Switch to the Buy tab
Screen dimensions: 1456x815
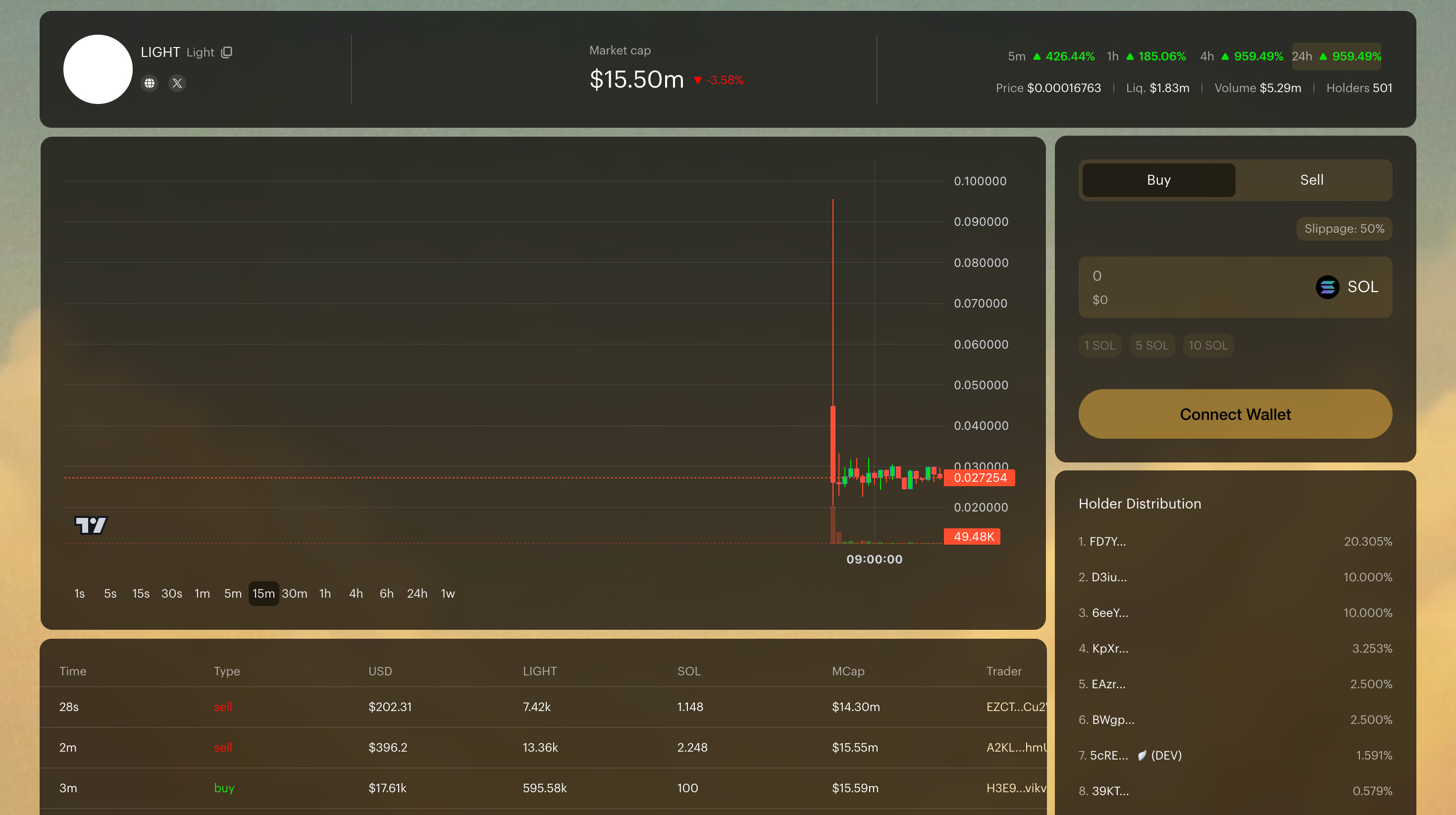1158,180
